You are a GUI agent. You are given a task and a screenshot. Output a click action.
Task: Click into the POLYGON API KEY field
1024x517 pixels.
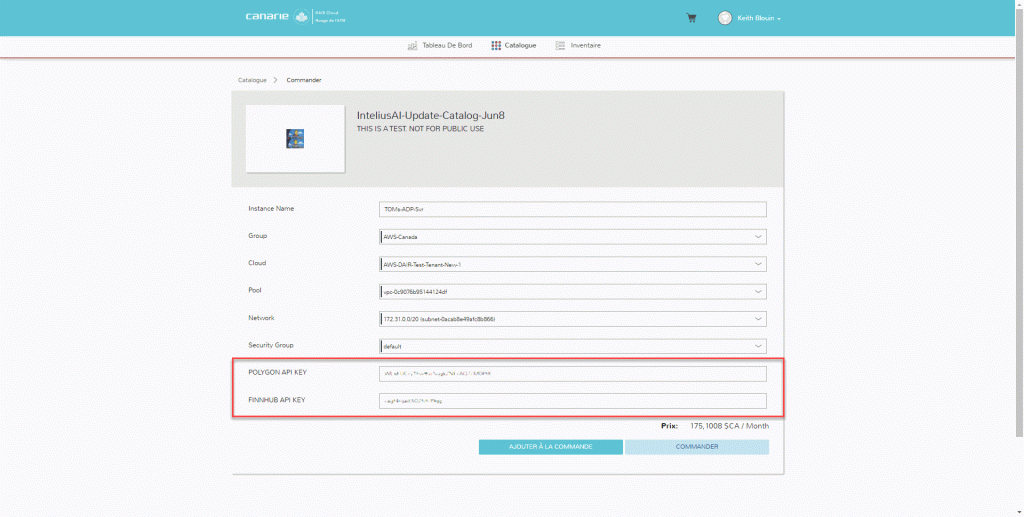[x=572, y=374]
